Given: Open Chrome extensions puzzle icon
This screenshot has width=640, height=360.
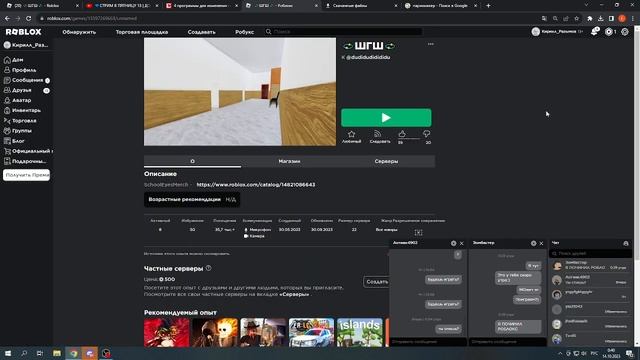Looking at the screenshot, I should click(589, 18).
